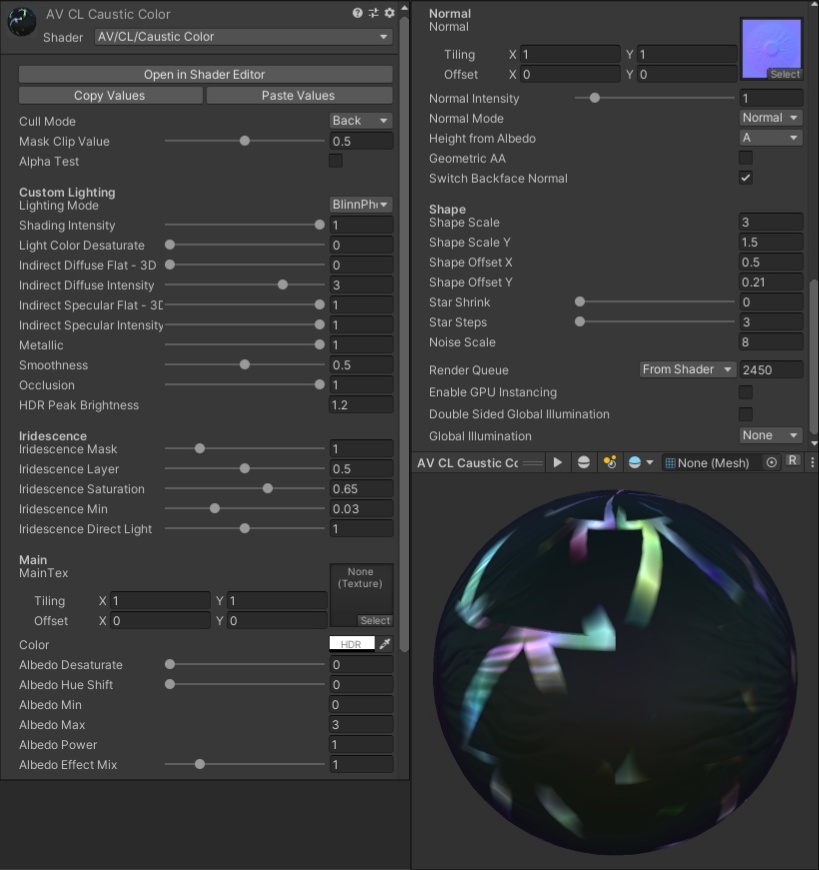Open the preview kebab menu icon
The width and height of the screenshot is (819, 870).
(812, 462)
